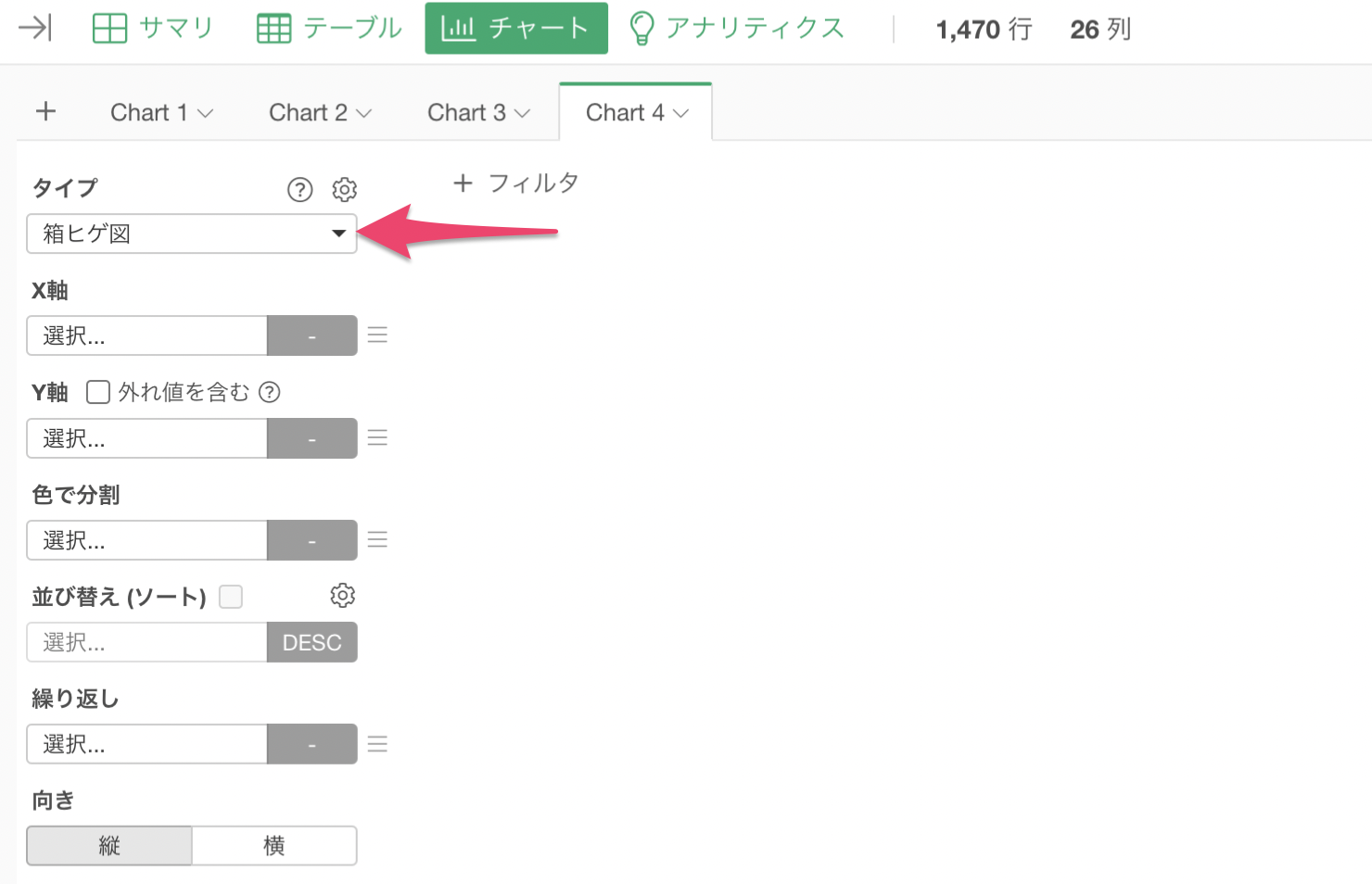Click the collapse panel arrow icon
This screenshot has width=1372, height=884.
(x=35, y=29)
